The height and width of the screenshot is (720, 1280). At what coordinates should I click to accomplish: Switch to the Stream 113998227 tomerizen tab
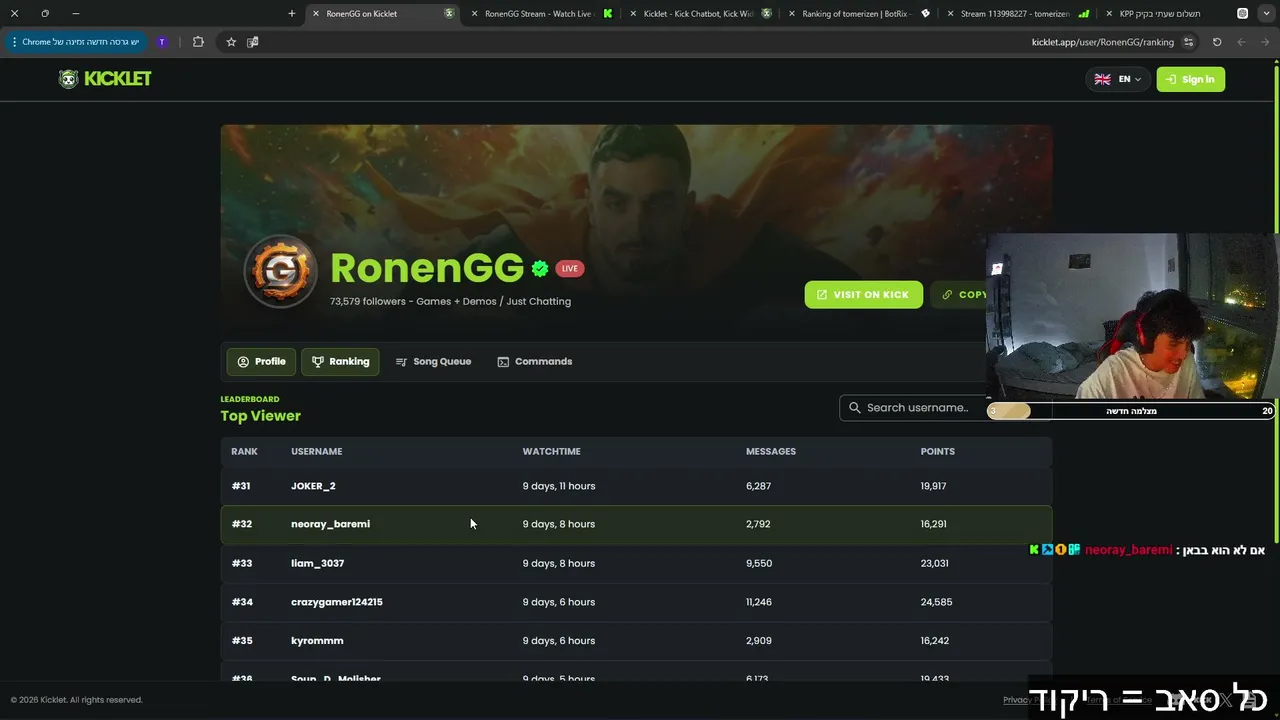point(1015,14)
